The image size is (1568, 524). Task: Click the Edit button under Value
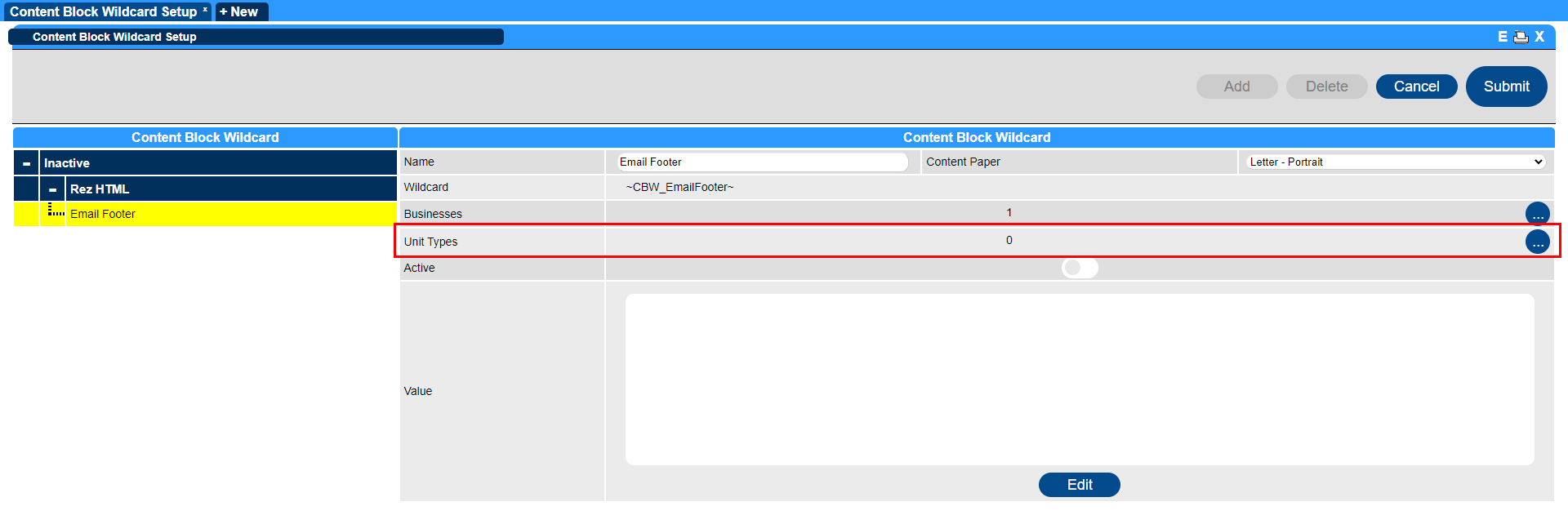(x=1079, y=485)
